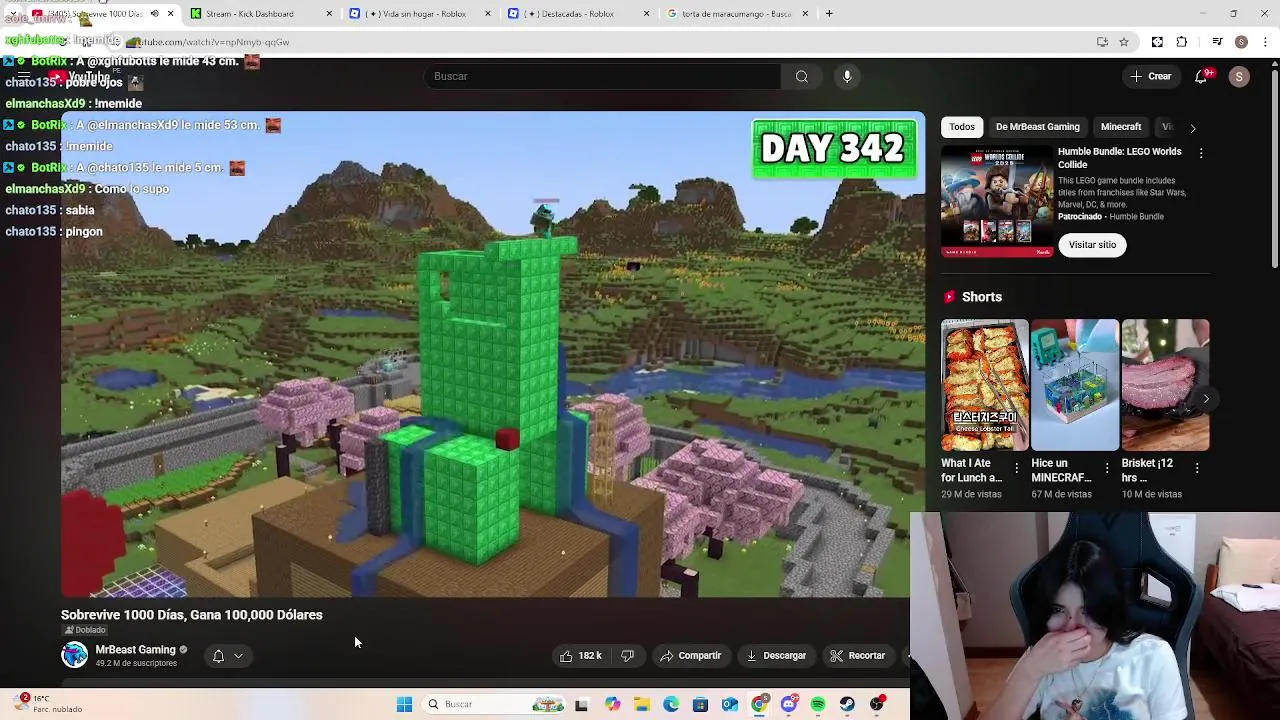Open the YouTube account avatar menu

tap(1239, 77)
